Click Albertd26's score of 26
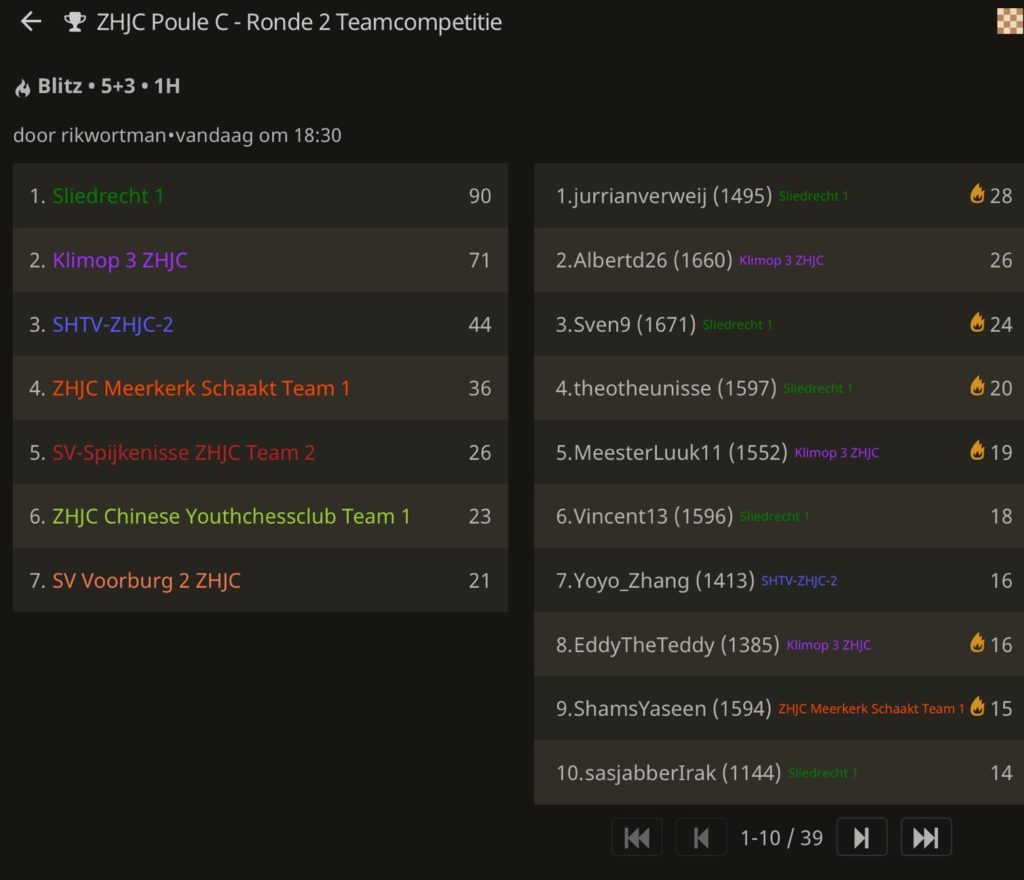This screenshot has height=880, width=1024. [1001, 260]
